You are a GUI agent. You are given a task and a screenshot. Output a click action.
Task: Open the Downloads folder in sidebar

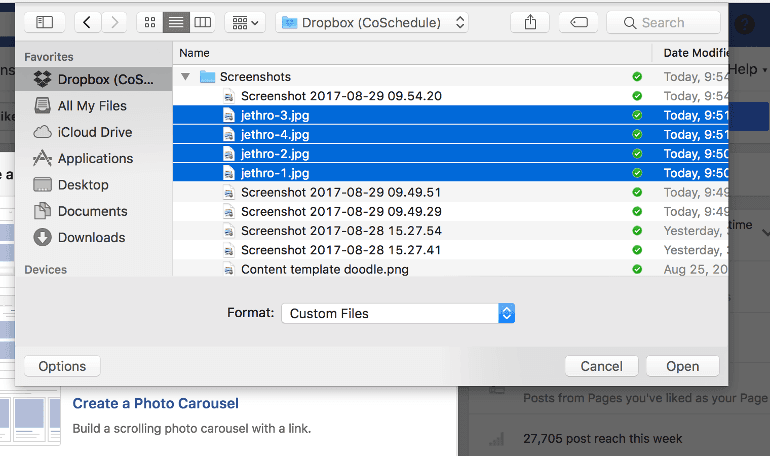(91, 237)
